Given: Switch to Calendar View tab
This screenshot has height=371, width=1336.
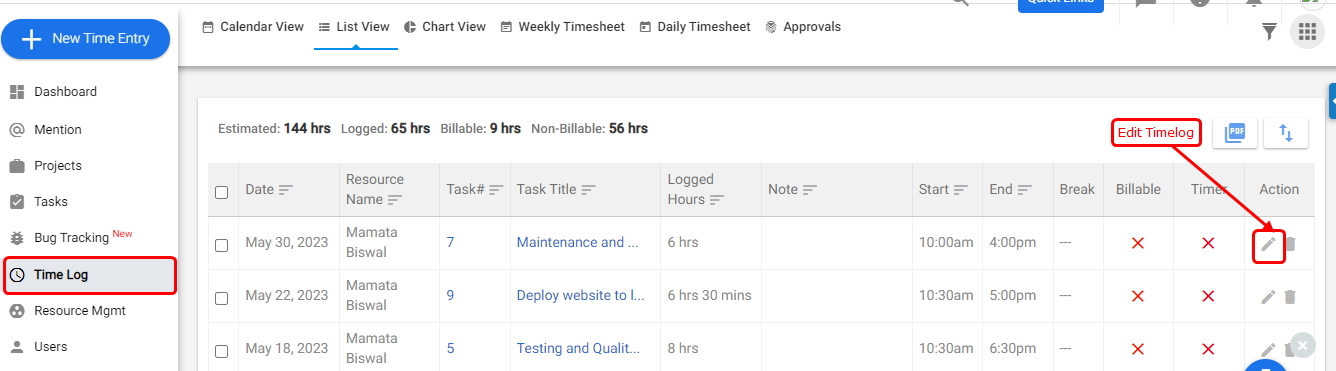Looking at the screenshot, I should coord(253,27).
